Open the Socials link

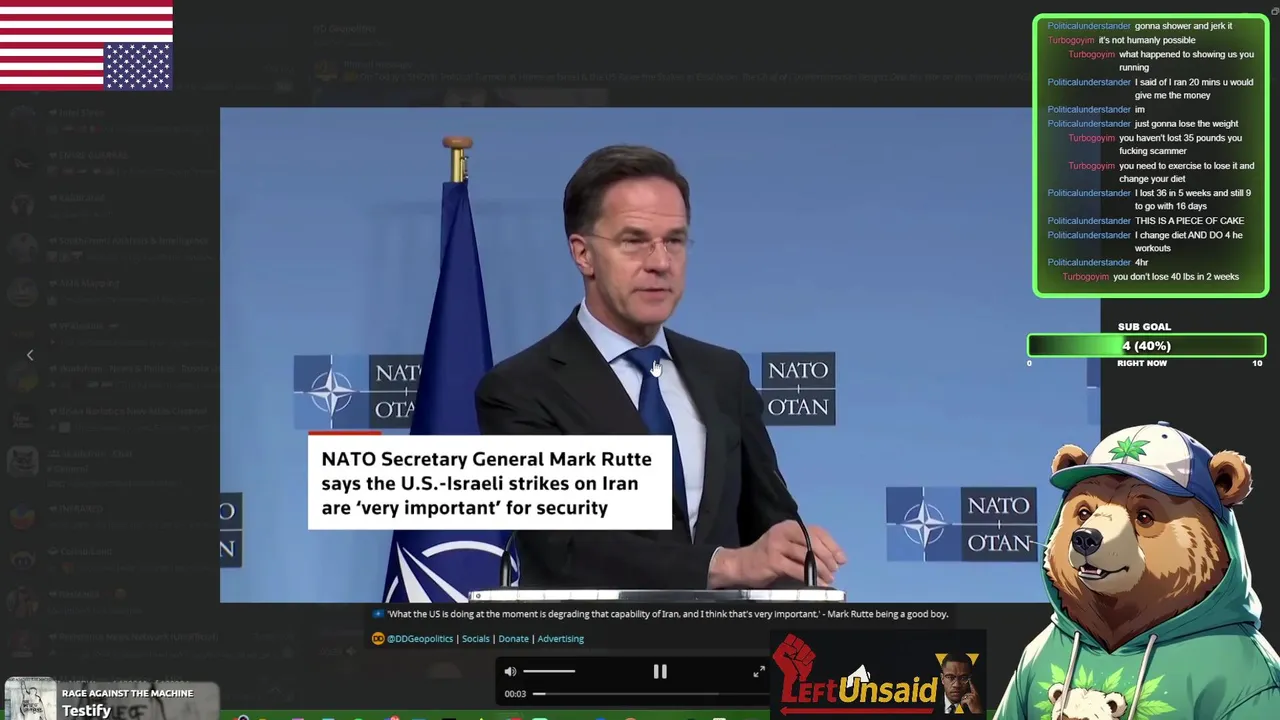pos(476,639)
